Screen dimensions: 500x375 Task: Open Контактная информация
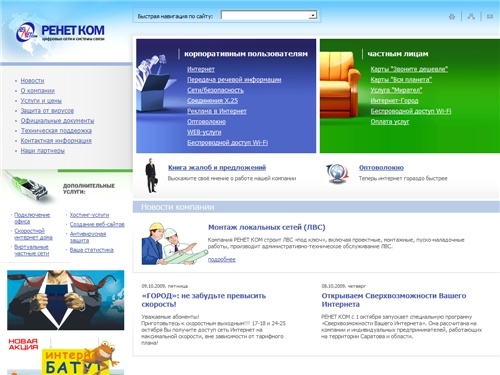[x=56, y=141]
